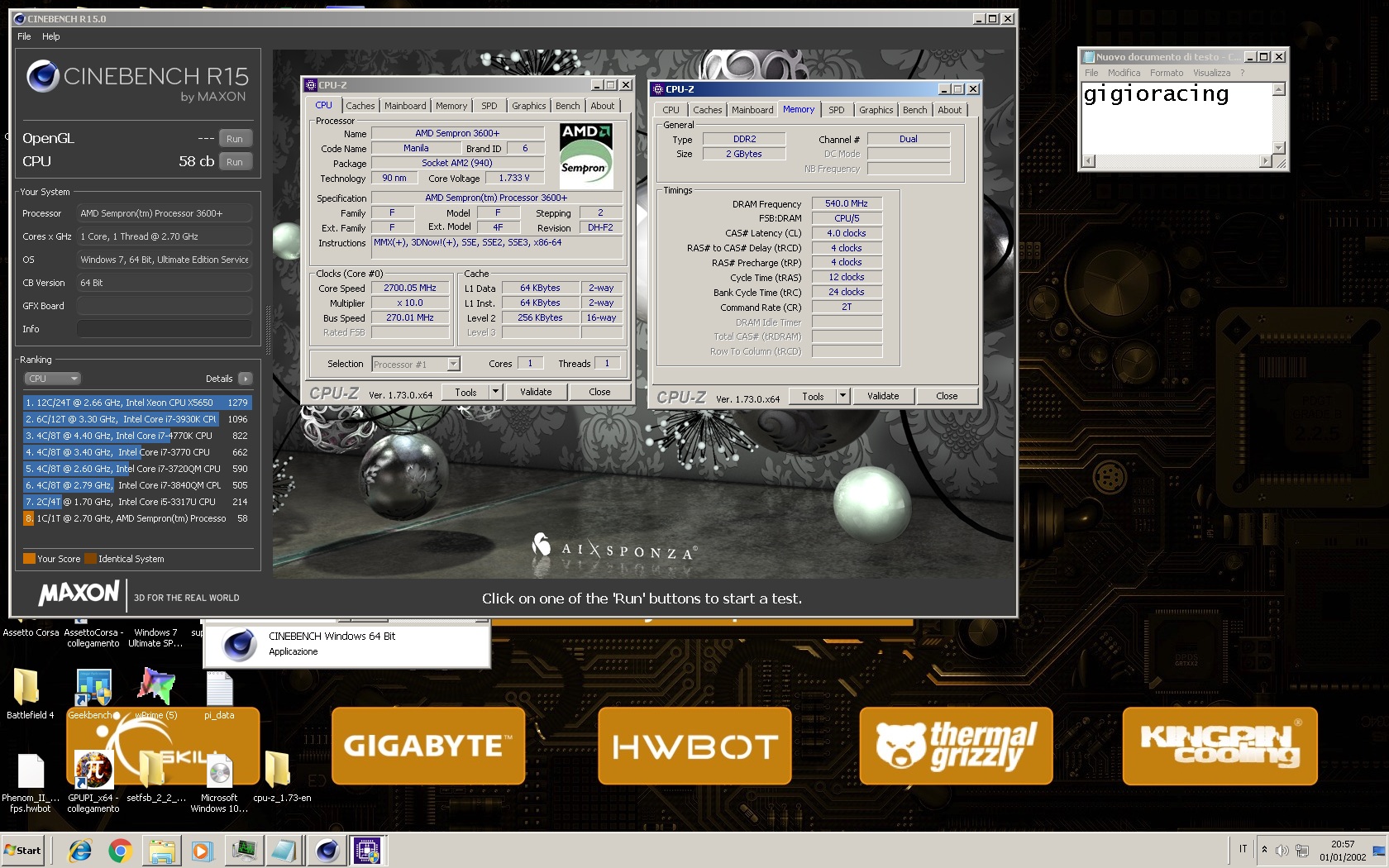Click the DRAM Frequency value 540.0 MHz

(x=847, y=203)
